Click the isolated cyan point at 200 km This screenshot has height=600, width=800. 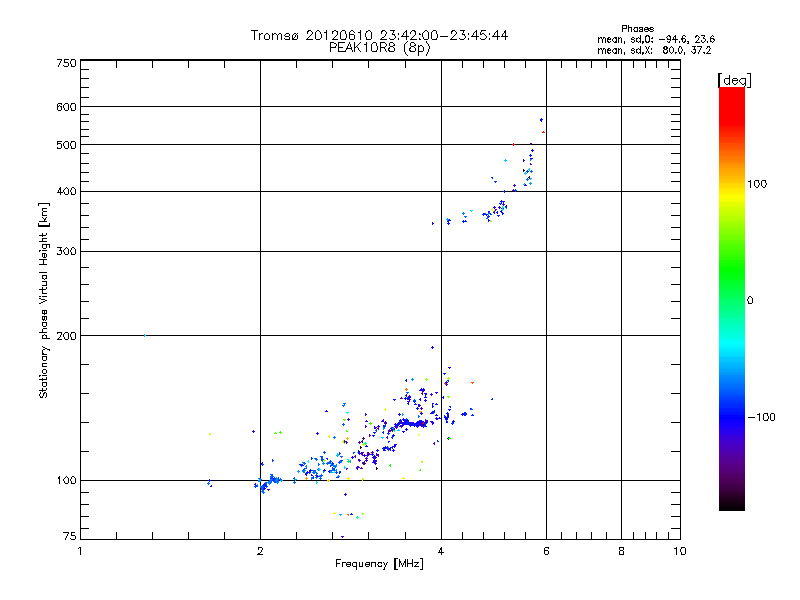pyautogui.click(x=145, y=335)
